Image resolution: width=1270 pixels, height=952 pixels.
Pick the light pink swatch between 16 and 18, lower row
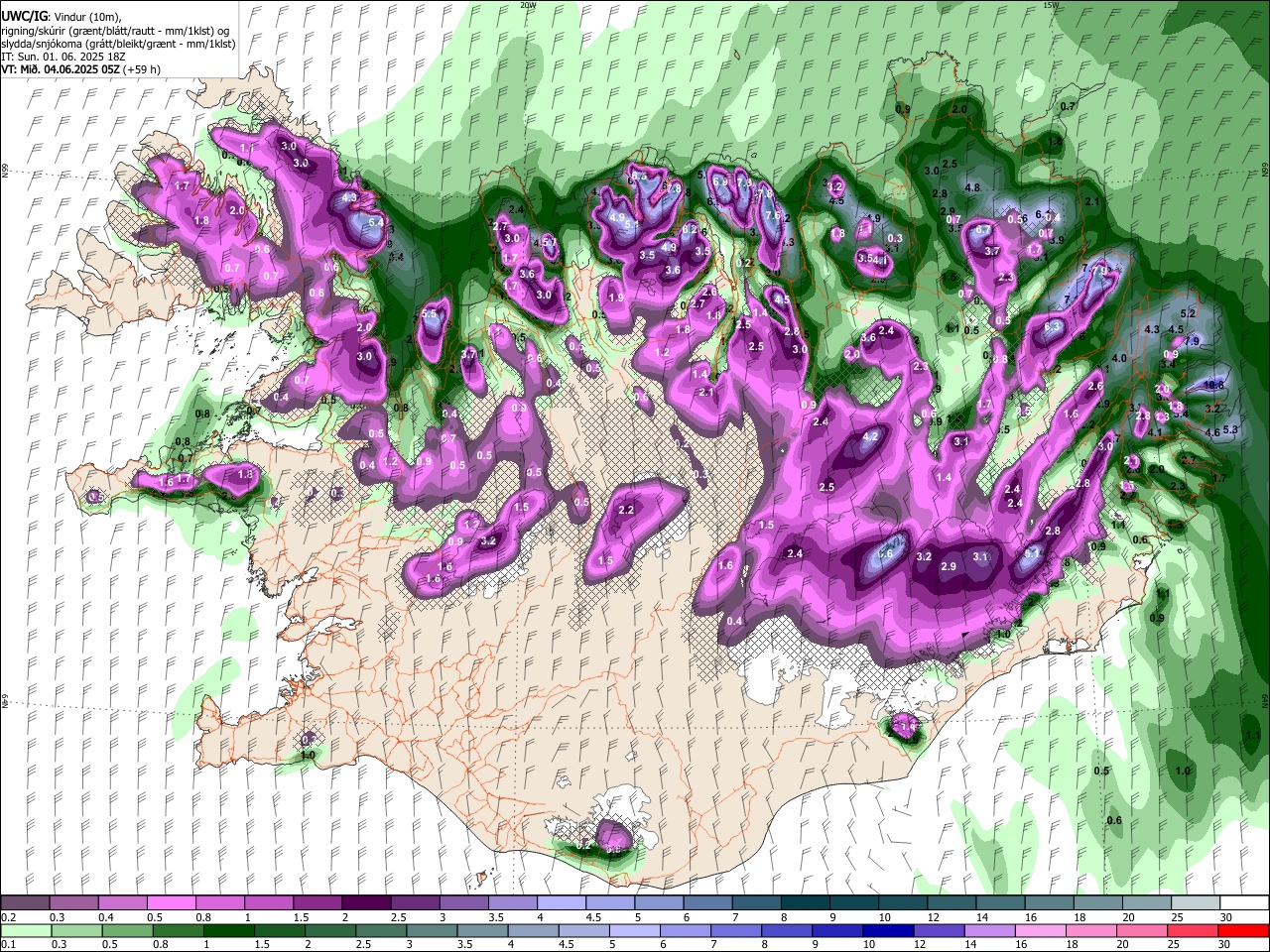(x=1041, y=930)
